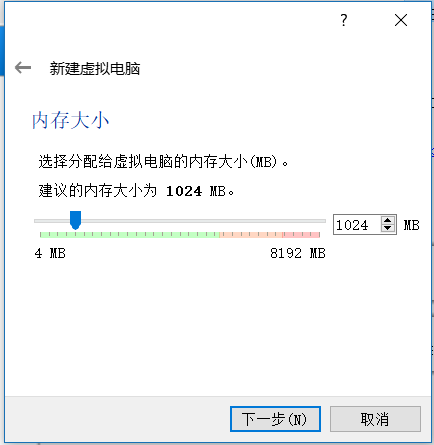Select the green zone on memory scale

pos(130,235)
